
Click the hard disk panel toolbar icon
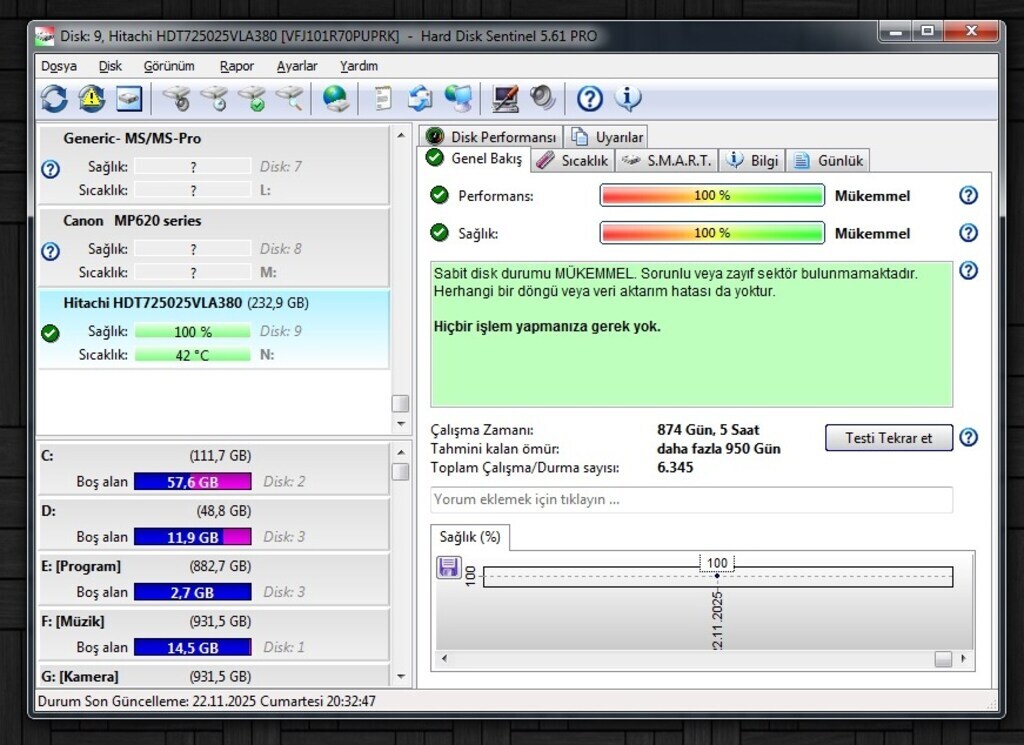click(x=129, y=99)
